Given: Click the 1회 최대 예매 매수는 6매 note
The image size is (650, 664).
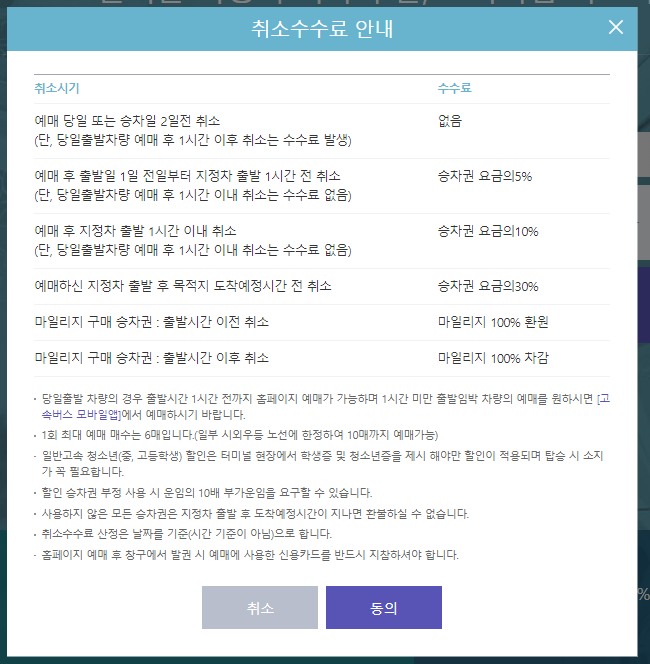Looking at the screenshot, I should (240, 435).
